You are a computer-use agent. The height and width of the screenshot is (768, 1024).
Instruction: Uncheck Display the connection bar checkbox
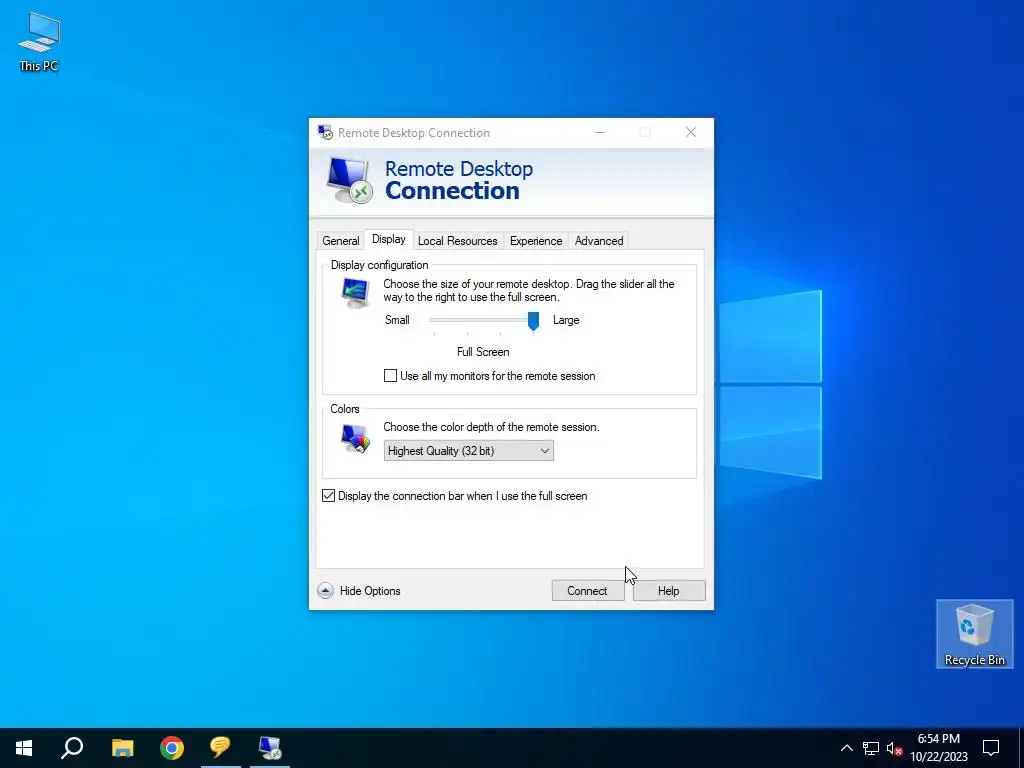point(328,496)
